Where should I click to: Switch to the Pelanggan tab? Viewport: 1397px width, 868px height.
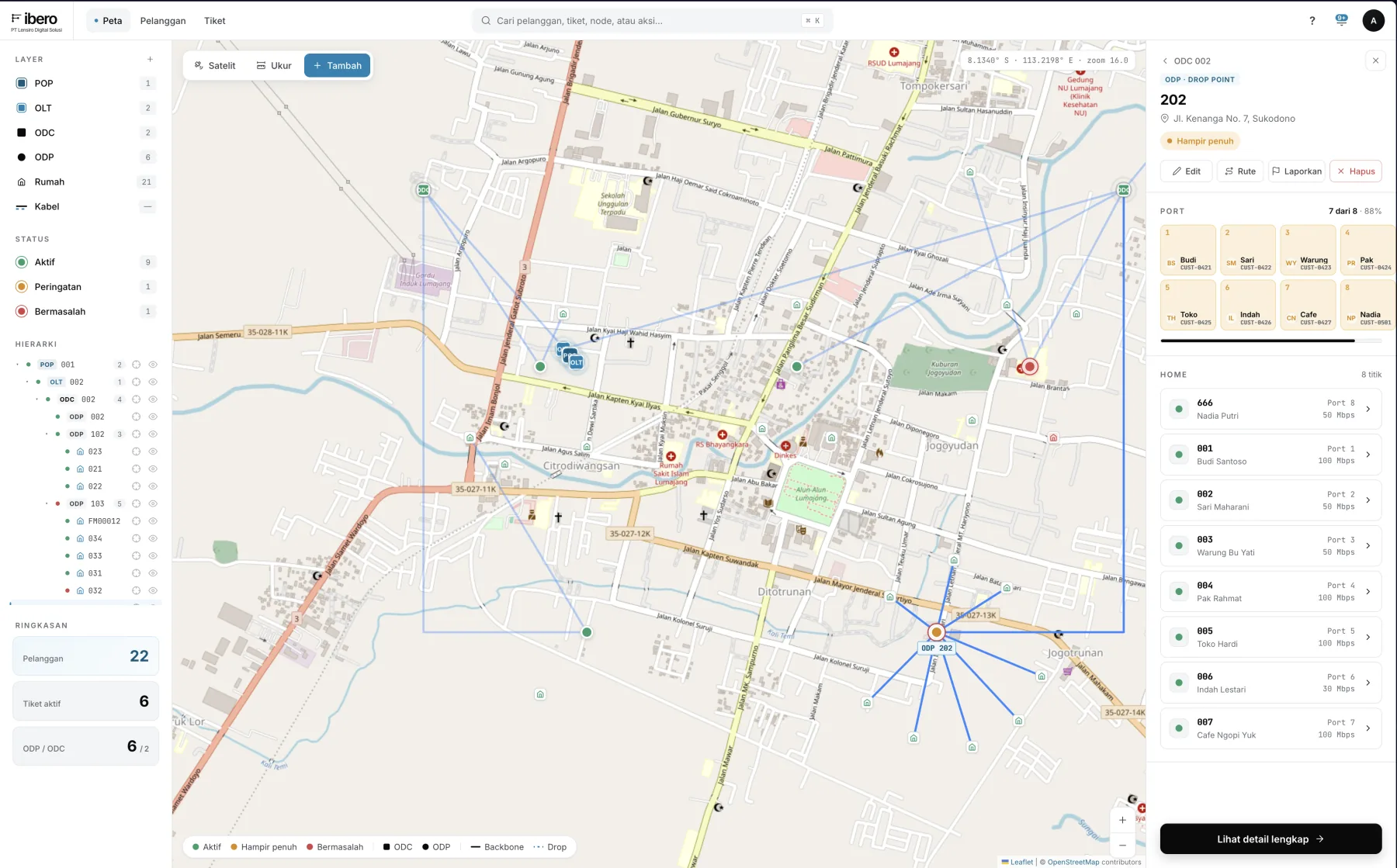click(x=163, y=21)
